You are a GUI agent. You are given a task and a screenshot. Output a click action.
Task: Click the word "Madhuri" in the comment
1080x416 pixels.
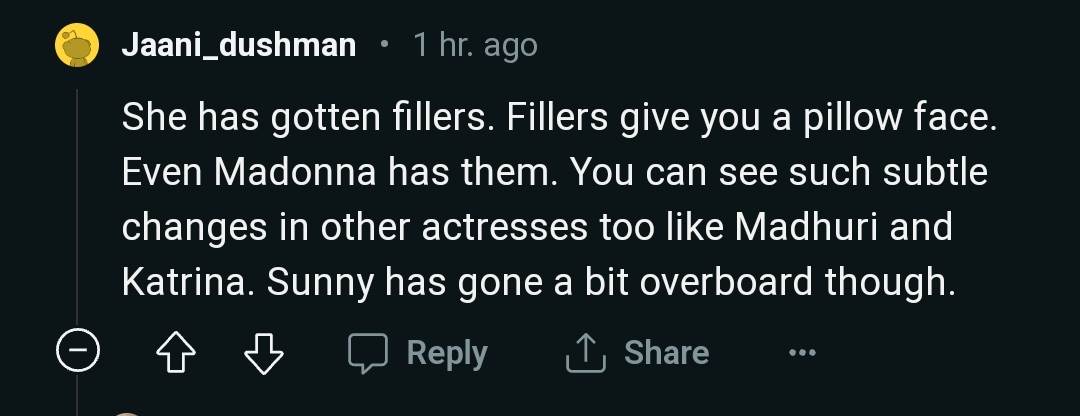point(803,227)
